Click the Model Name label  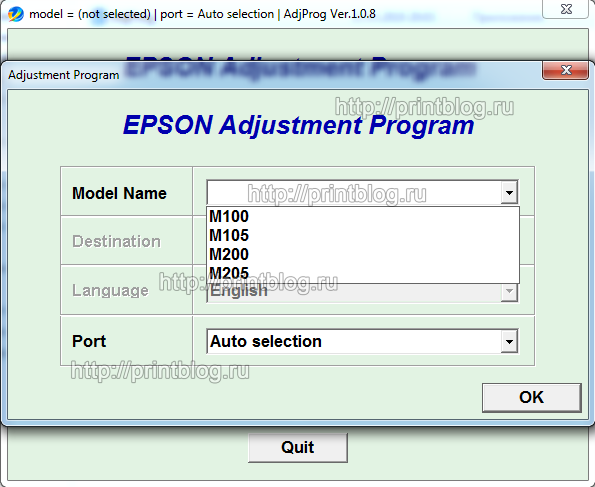(119, 193)
